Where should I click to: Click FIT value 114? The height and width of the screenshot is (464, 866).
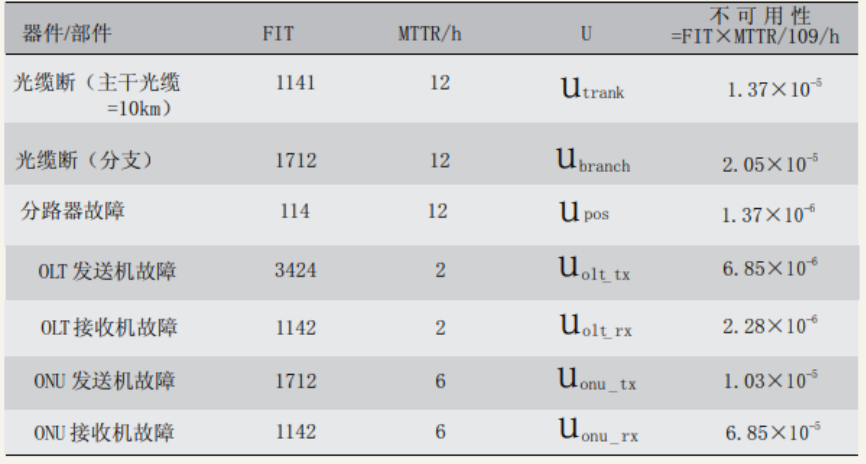pyautogui.click(x=295, y=210)
